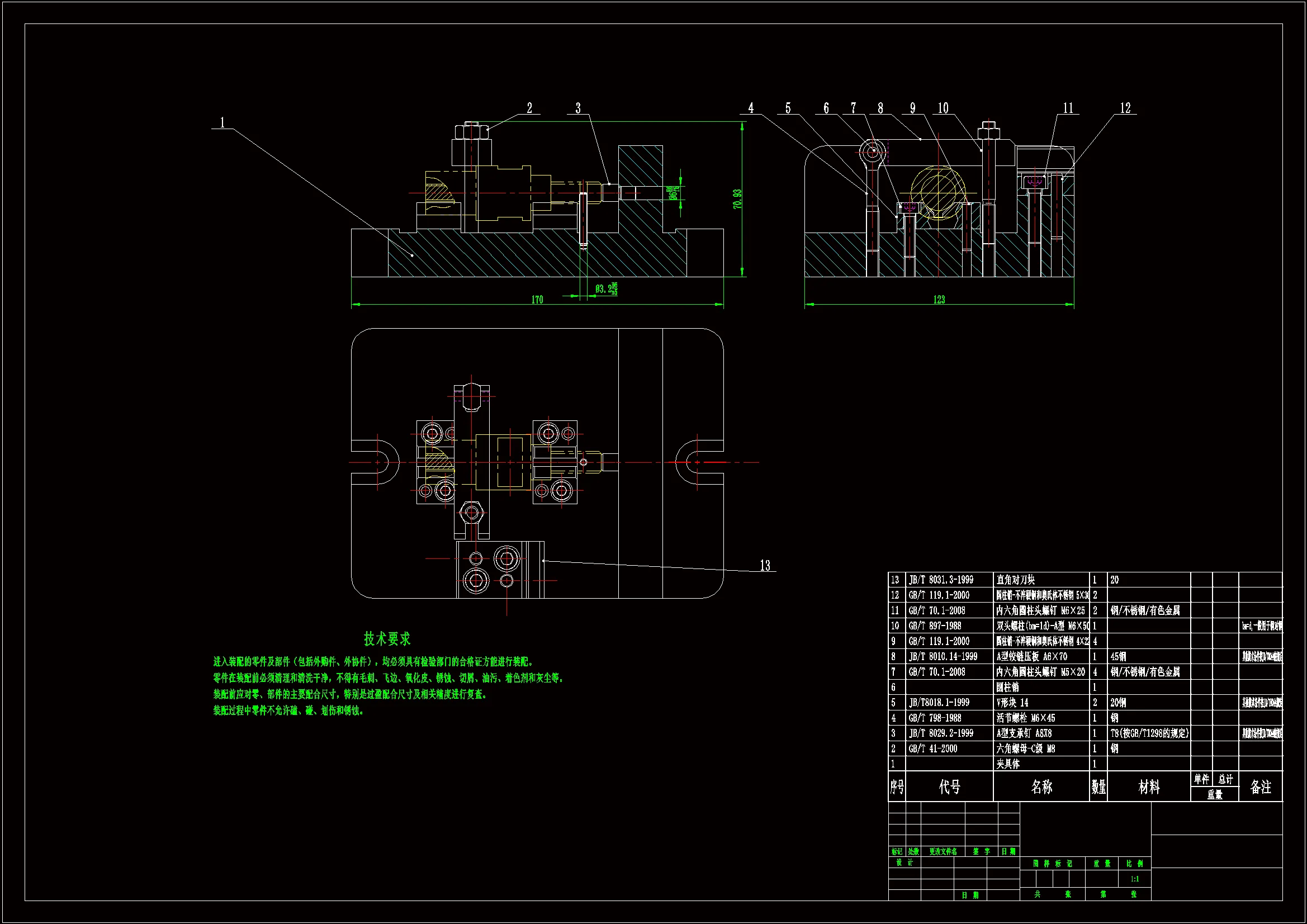Select the 170 length dimension text

[537, 300]
